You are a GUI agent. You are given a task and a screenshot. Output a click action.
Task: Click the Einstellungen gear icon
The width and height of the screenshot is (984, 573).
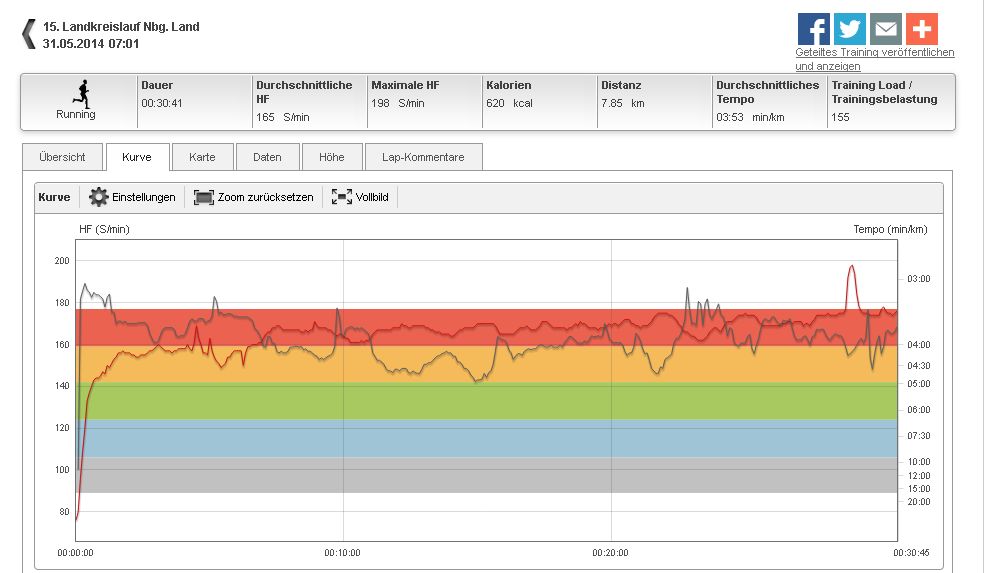tap(99, 197)
